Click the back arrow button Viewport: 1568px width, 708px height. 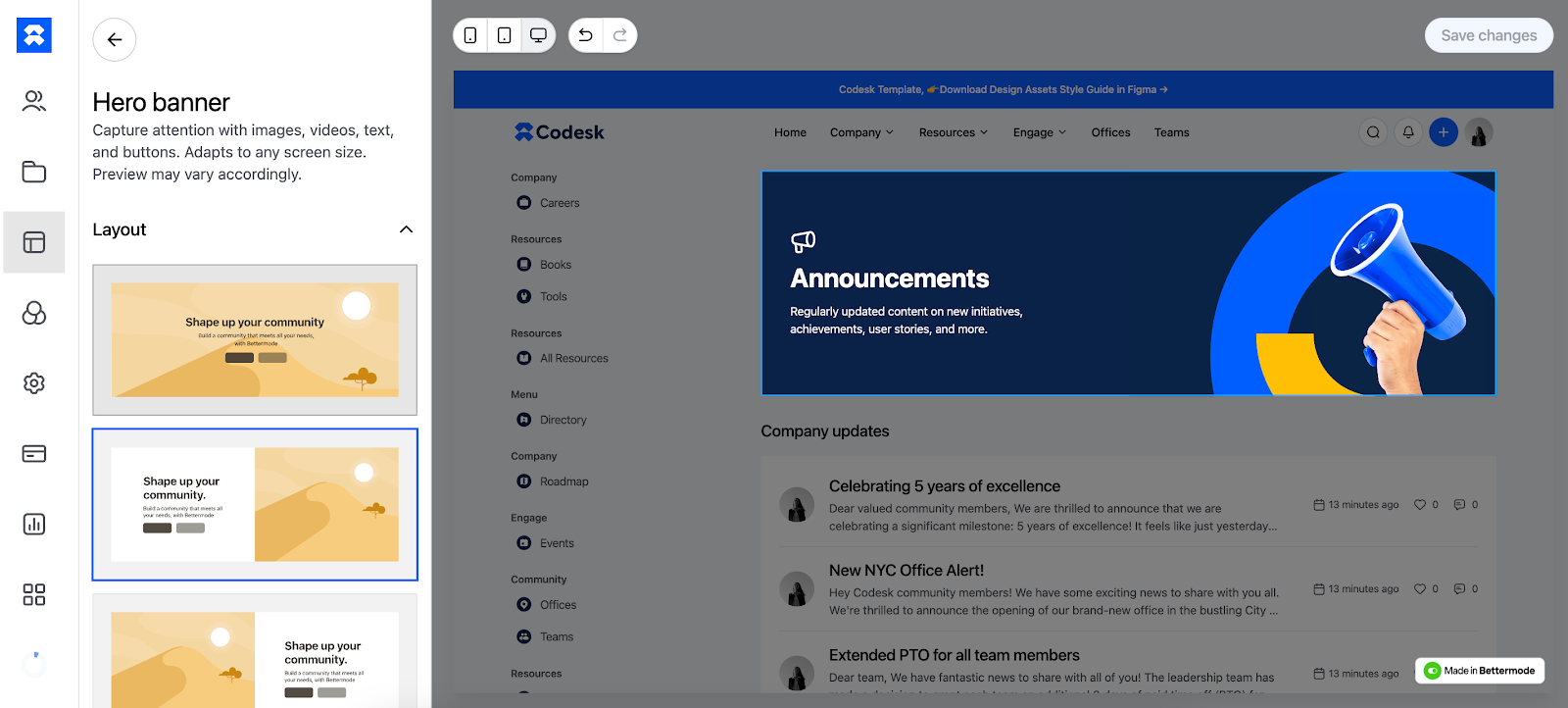click(x=115, y=40)
